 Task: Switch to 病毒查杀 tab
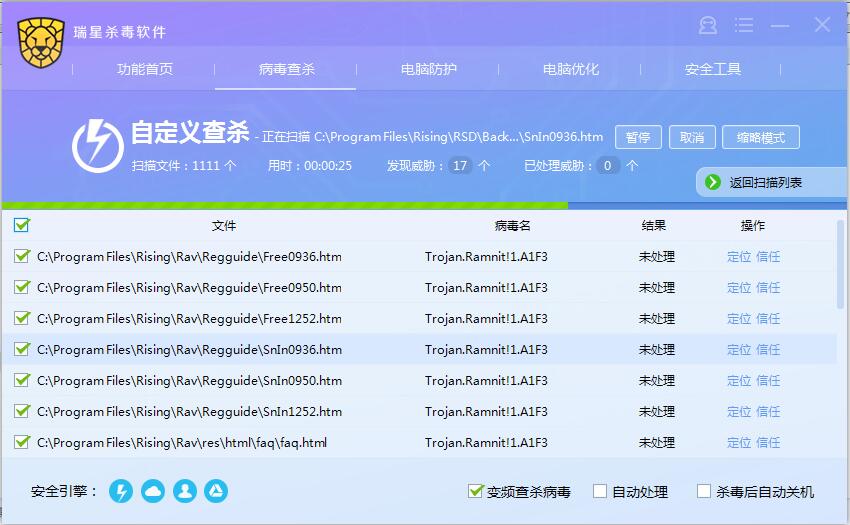point(286,69)
